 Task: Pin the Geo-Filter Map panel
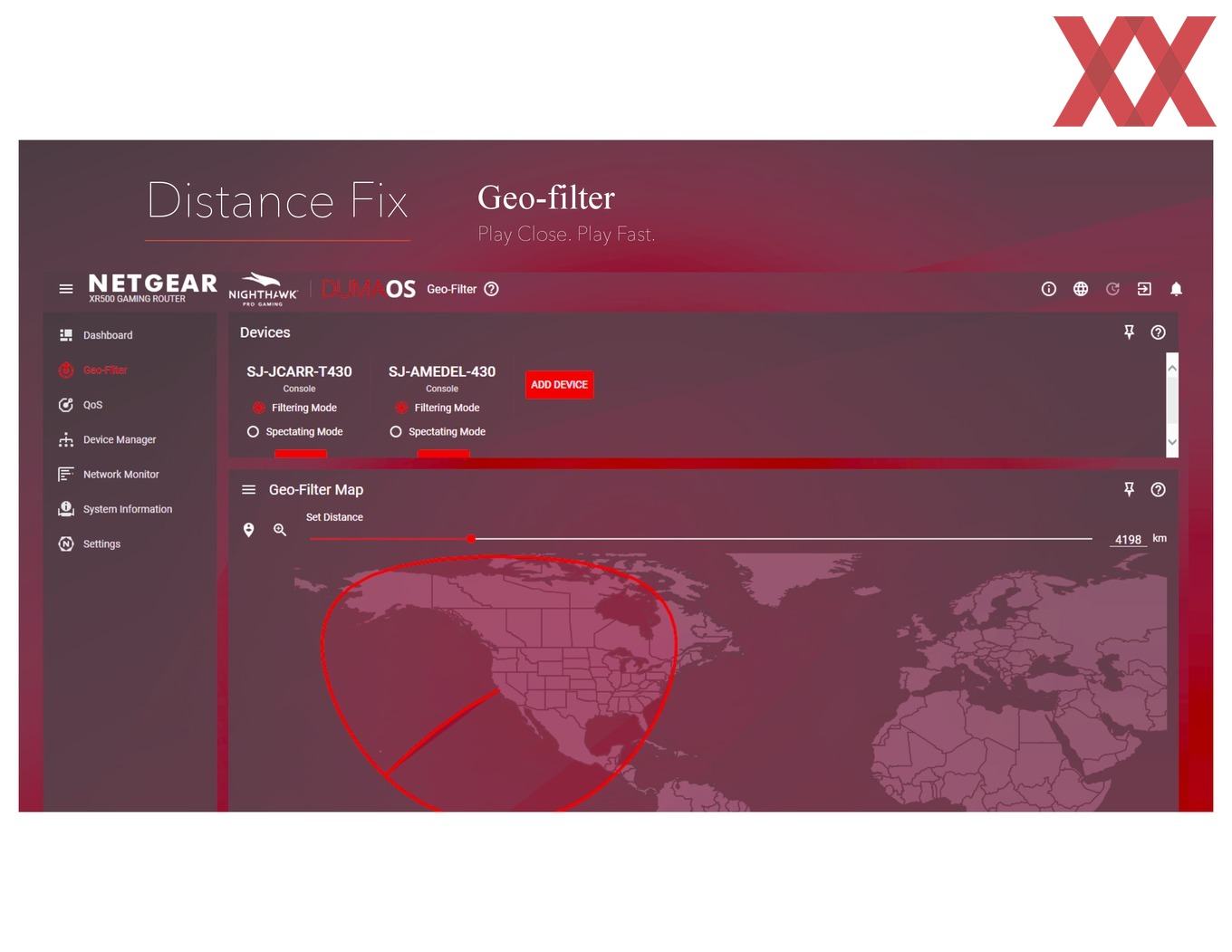1129,489
